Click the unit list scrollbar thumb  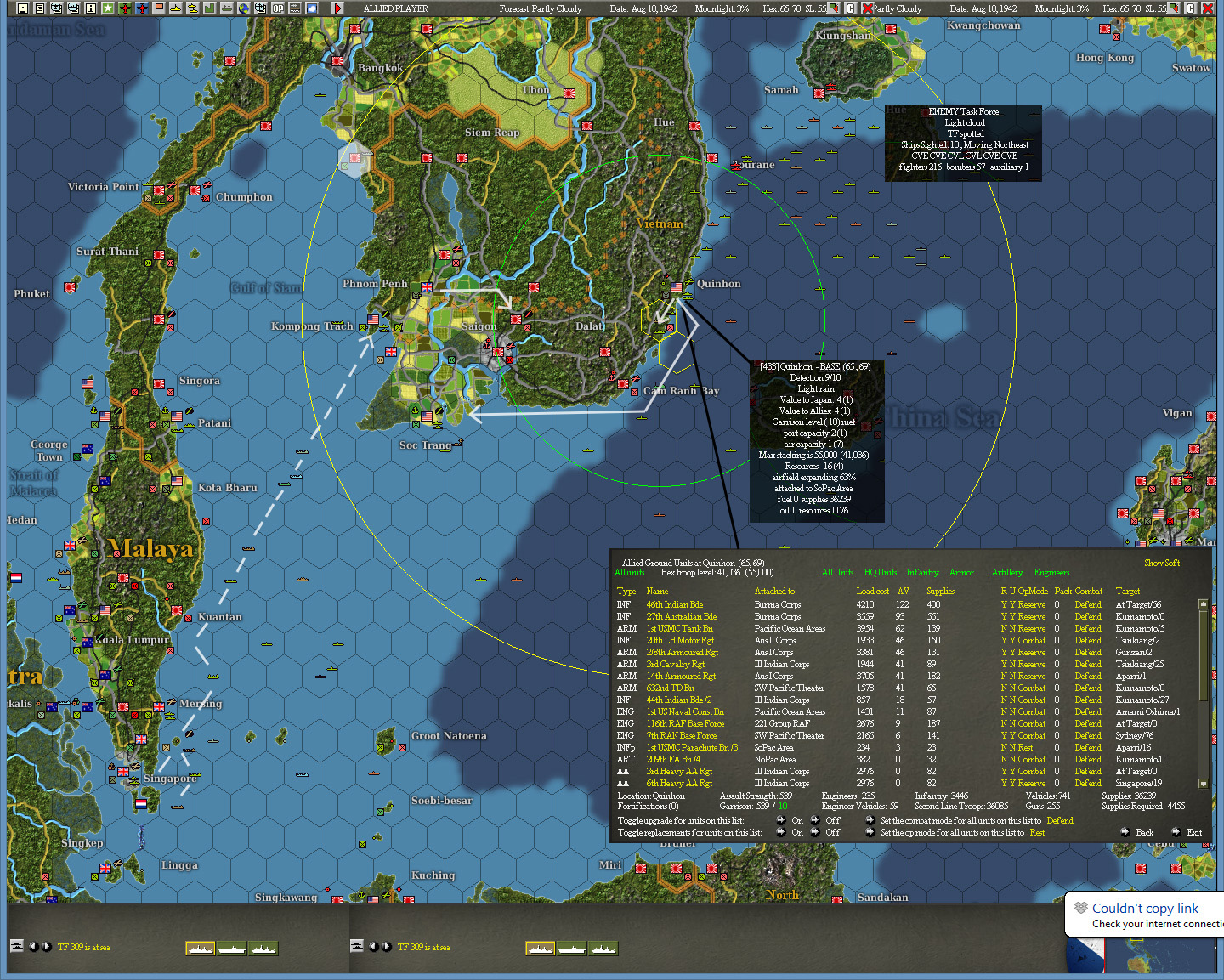pos(1203,655)
